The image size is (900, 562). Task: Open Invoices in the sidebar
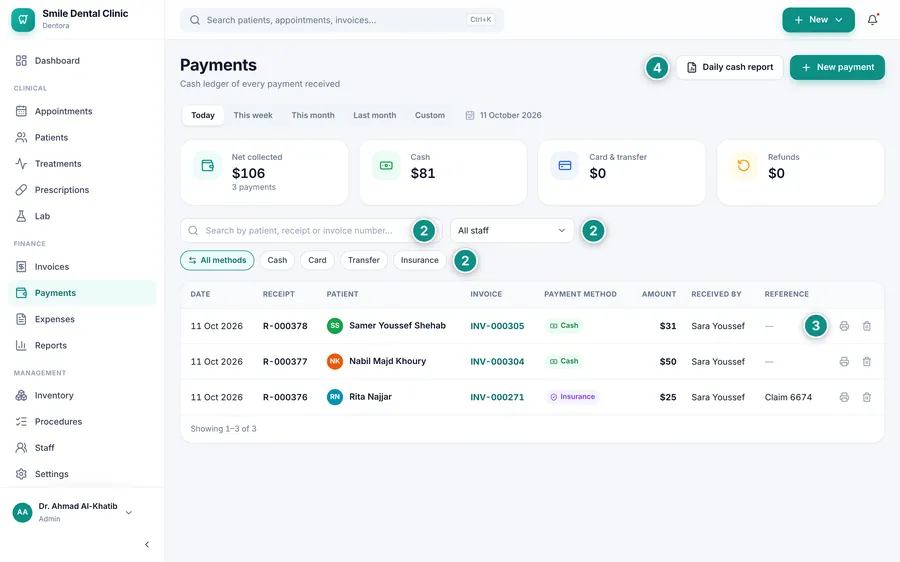pos(82,267)
